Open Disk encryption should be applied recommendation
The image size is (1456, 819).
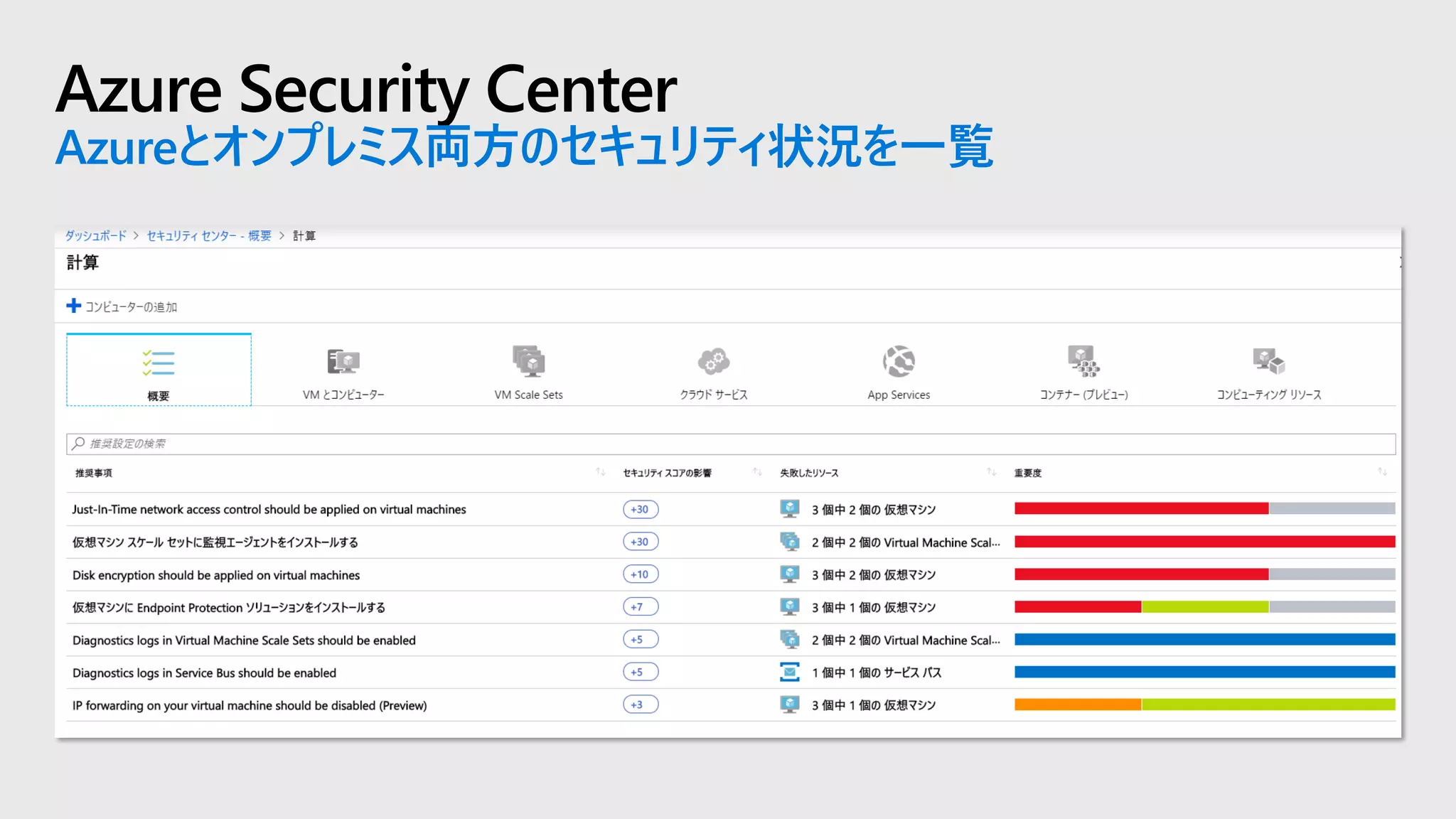(x=215, y=574)
